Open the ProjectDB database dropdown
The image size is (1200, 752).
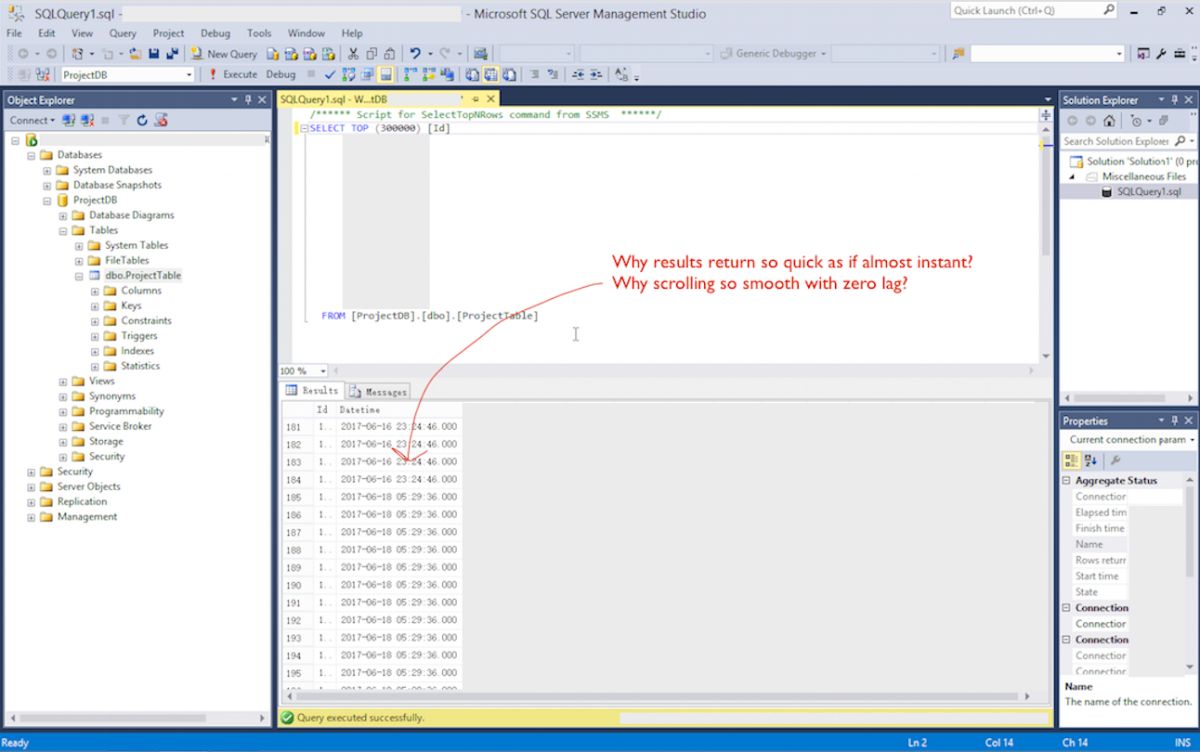[189, 75]
